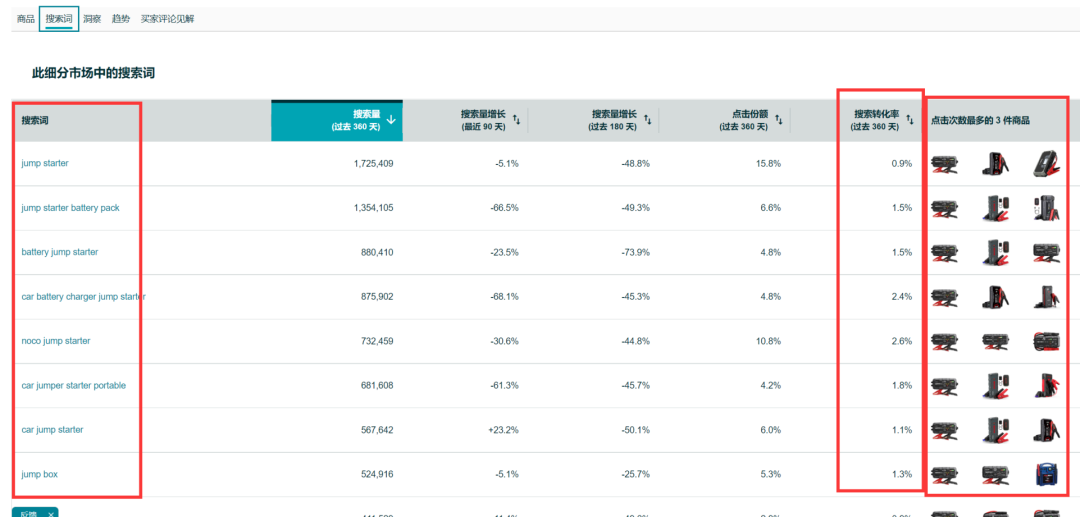
Task: Open first thumbnail in "jump box" row
Action: 944,474
